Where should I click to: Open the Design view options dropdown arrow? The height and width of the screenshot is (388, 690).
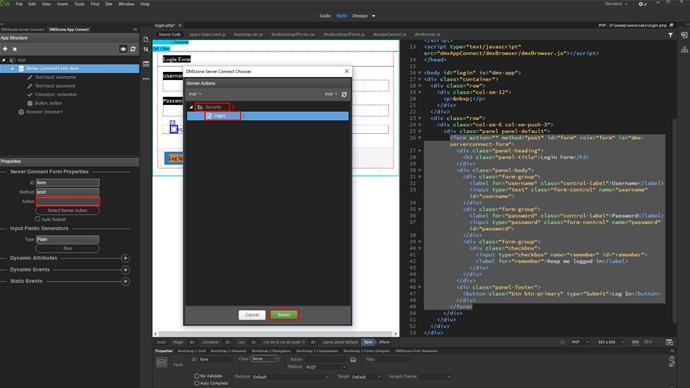pyautogui.click(x=374, y=16)
